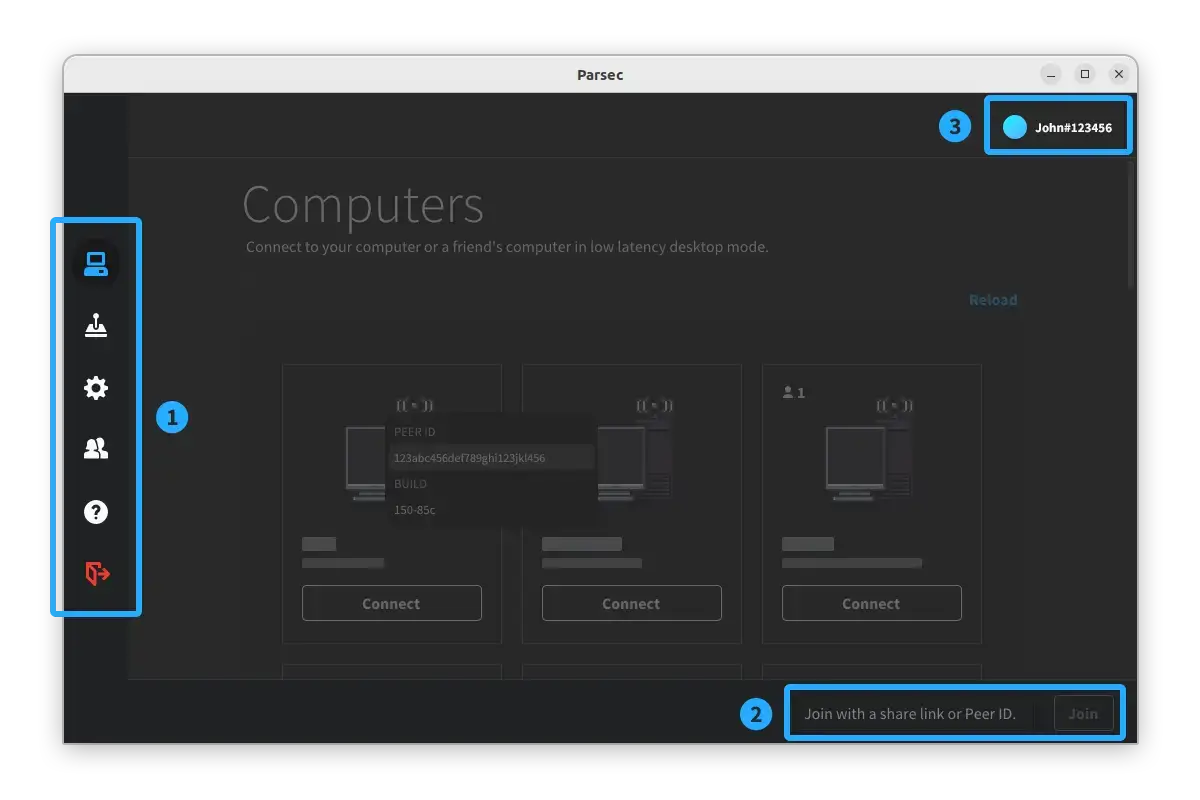Close the Parsec window
Screen dimensions: 1200x800
coord(1119,74)
